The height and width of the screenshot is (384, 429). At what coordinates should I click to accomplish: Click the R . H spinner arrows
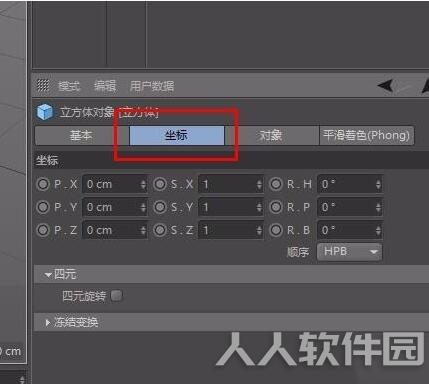click(379, 184)
